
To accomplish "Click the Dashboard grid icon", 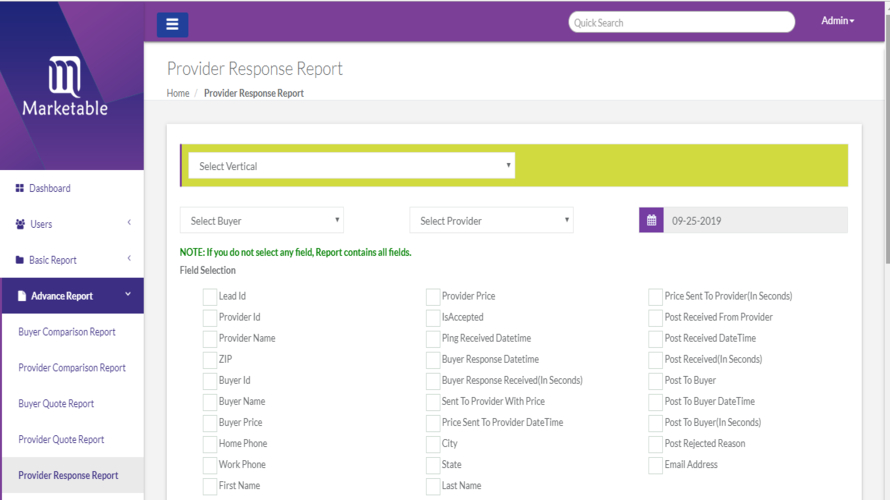I will [20, 188].
